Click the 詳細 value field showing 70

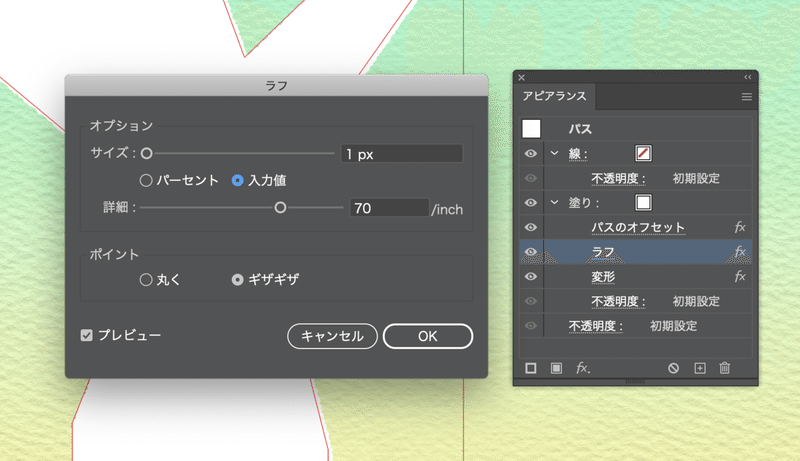click(x=389, y=208)
